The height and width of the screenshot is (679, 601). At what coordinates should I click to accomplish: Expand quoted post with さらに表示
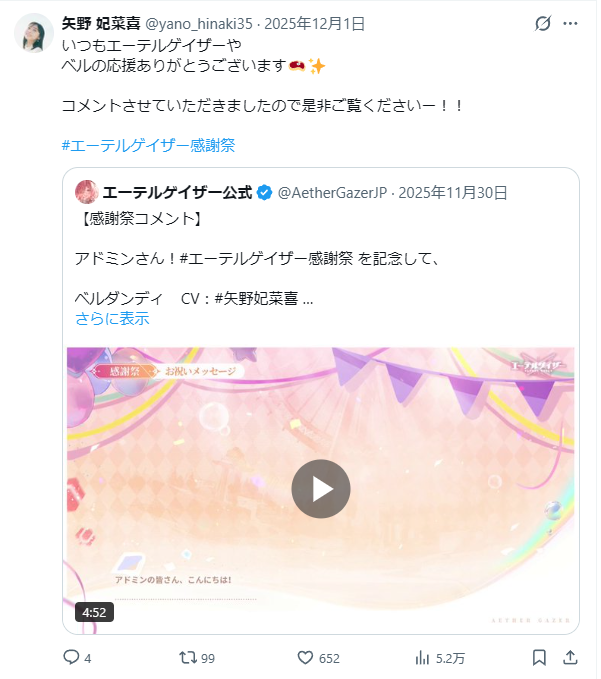[112, 318]
